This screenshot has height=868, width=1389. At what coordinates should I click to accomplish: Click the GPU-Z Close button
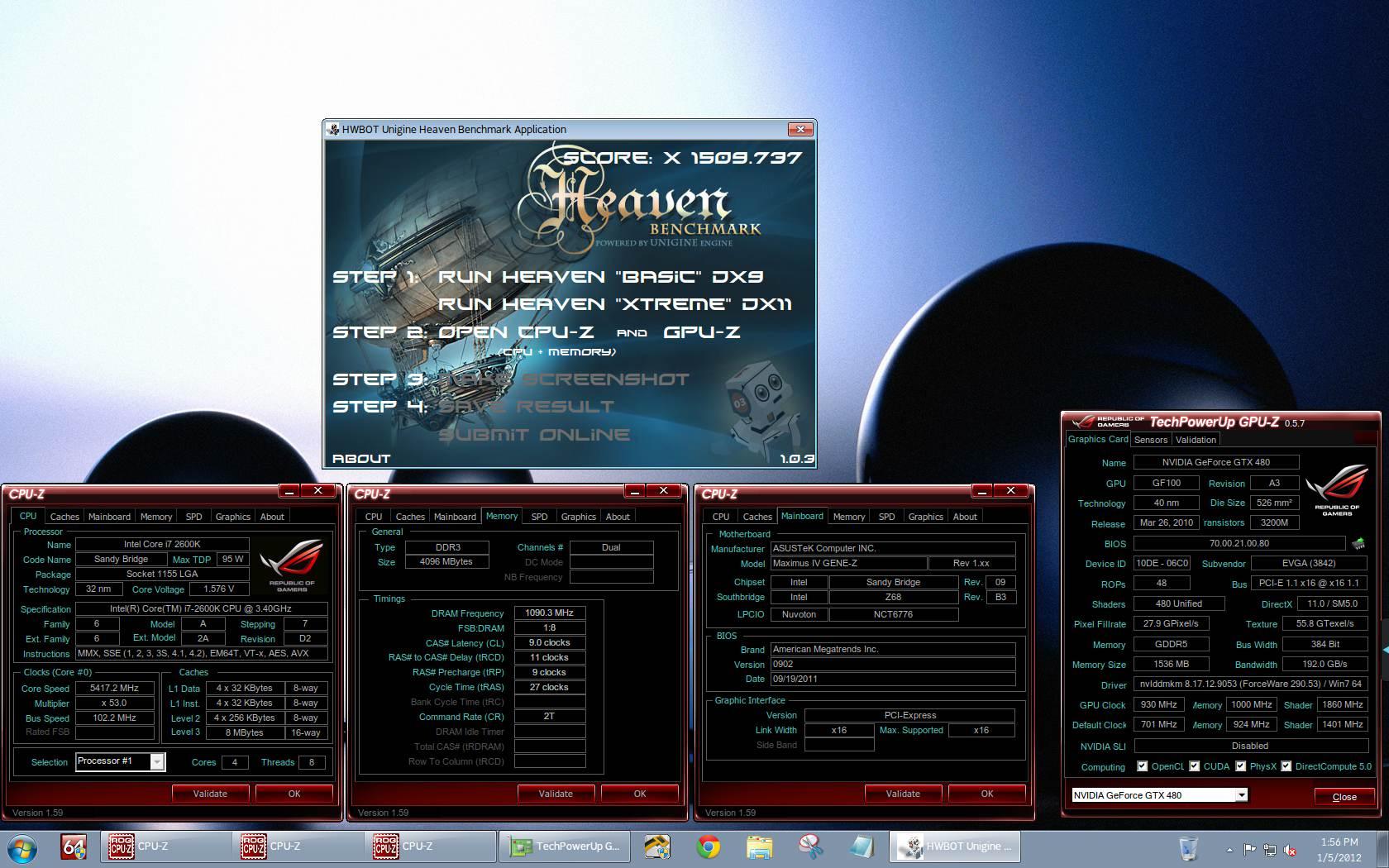click(x=1344, y=797)
